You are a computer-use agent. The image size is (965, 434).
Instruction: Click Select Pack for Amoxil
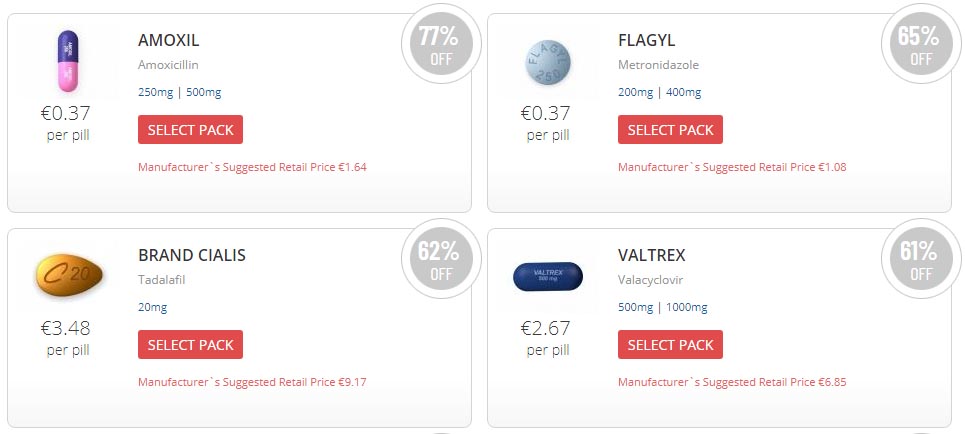tap(190, 129)
